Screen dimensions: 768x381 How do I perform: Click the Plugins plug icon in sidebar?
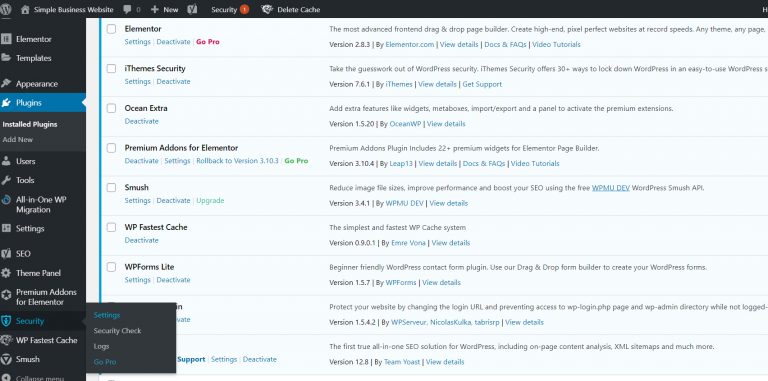coord(6,103)
